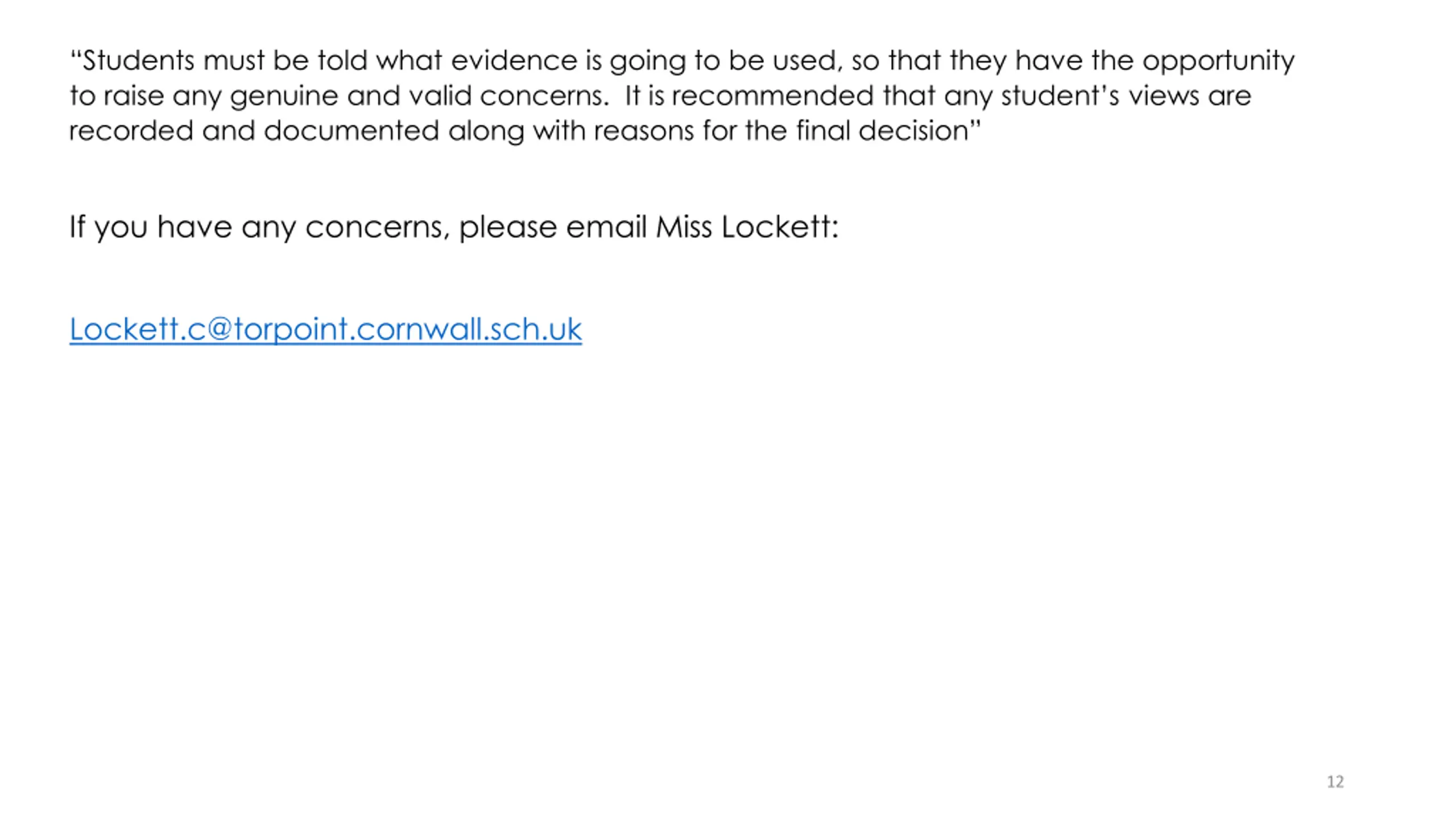Open the Lockett.c@torpoint.cornwall.sch.uk email link
The width and height of the screenshot is (1456, 819).
(325, 329)
